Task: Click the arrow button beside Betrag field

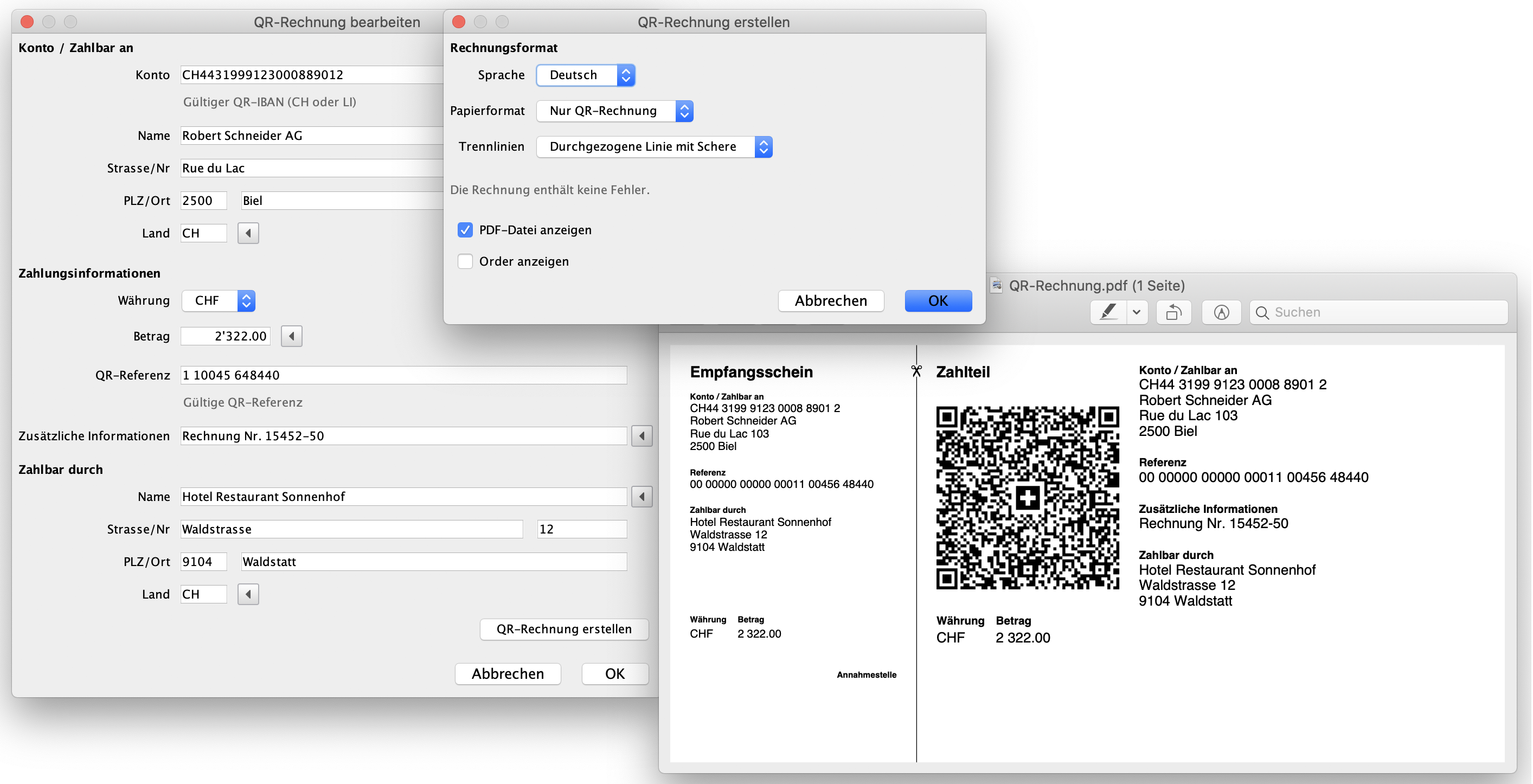Action: [292, 336]
